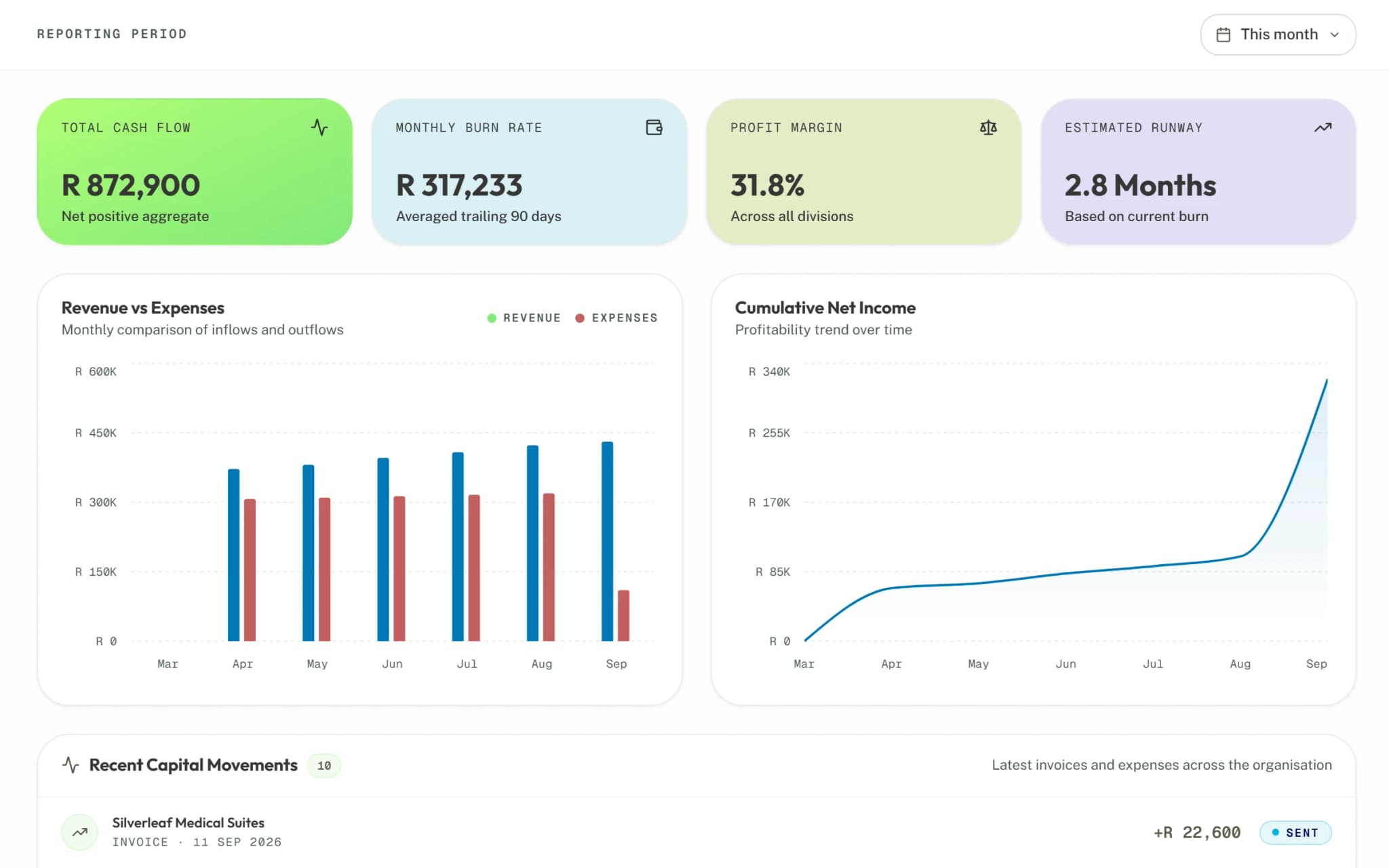This screenshot has width=1389, height=868.
Task: Click the 2.8 Months runway value
Action: [x=1140, y=185]
